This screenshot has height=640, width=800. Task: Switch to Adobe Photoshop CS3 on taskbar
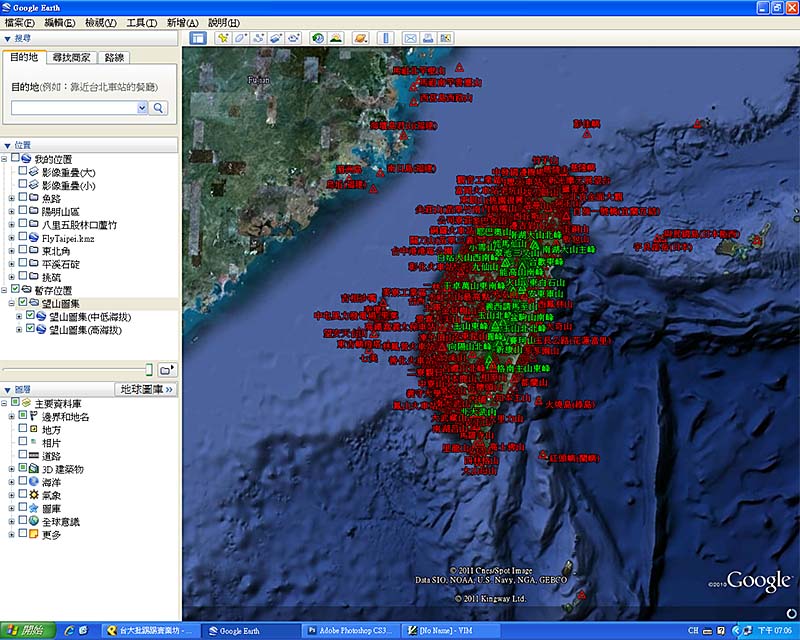pos(352,631)
